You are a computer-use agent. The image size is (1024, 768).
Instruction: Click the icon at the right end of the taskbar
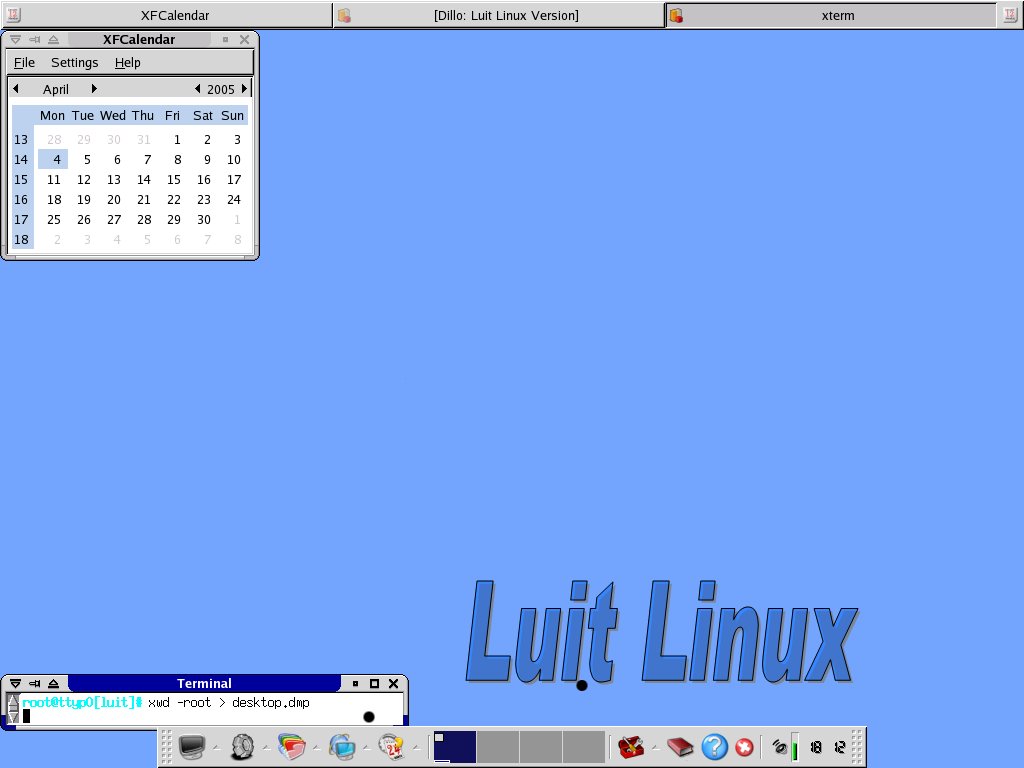tap(1010, 15)
